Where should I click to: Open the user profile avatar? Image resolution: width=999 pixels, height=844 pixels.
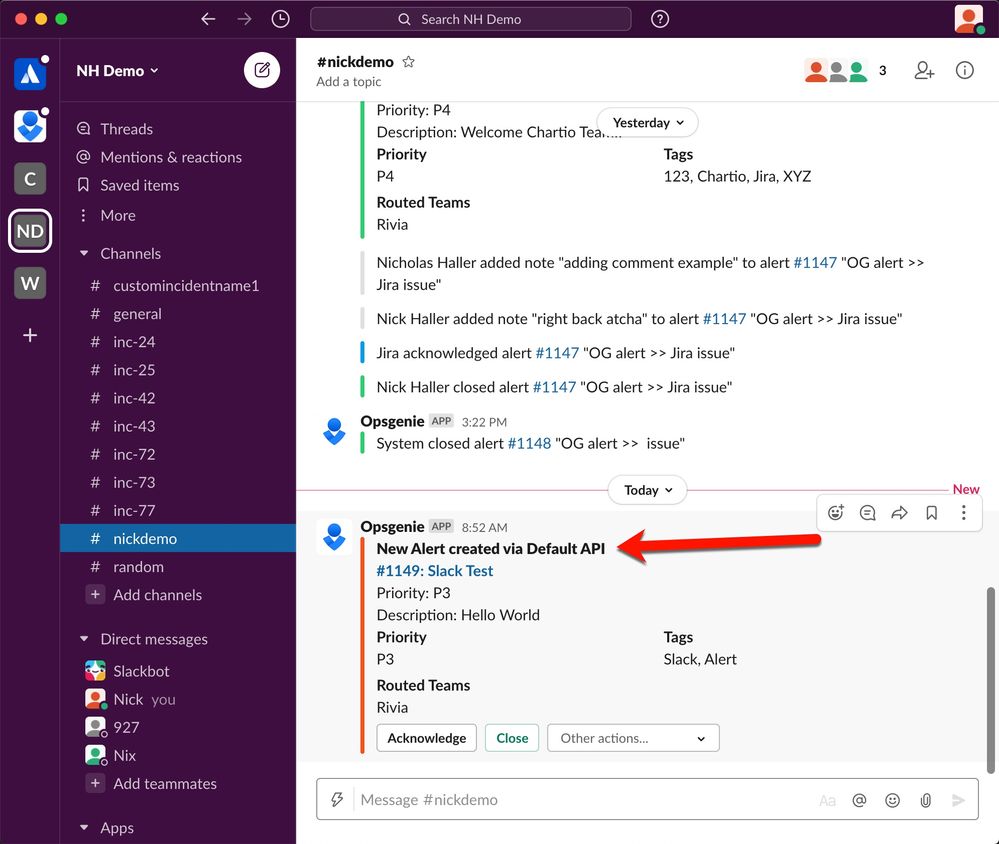[x=968, y=19]
